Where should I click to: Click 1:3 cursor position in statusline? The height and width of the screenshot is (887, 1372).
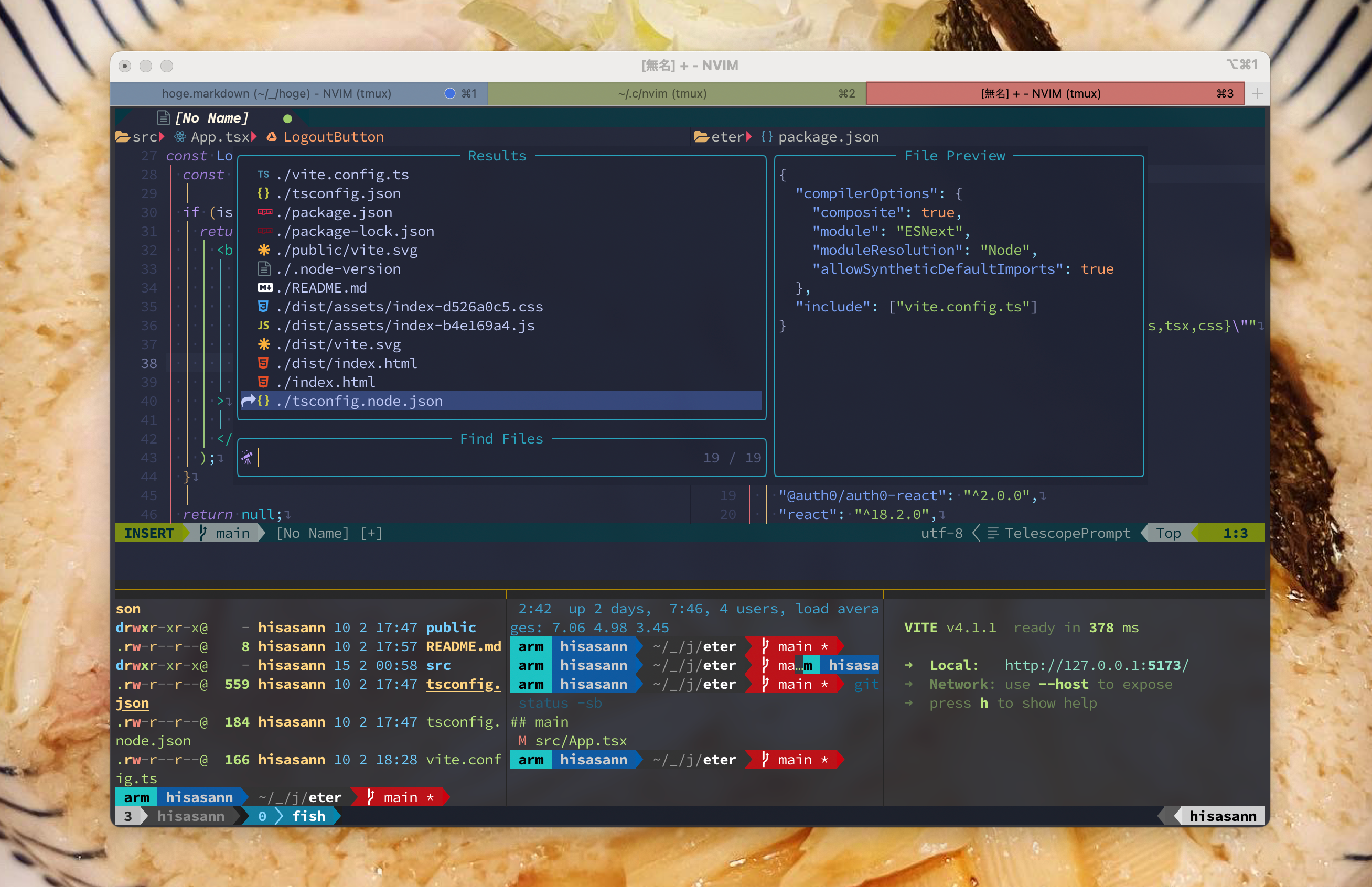(1236, 533)
